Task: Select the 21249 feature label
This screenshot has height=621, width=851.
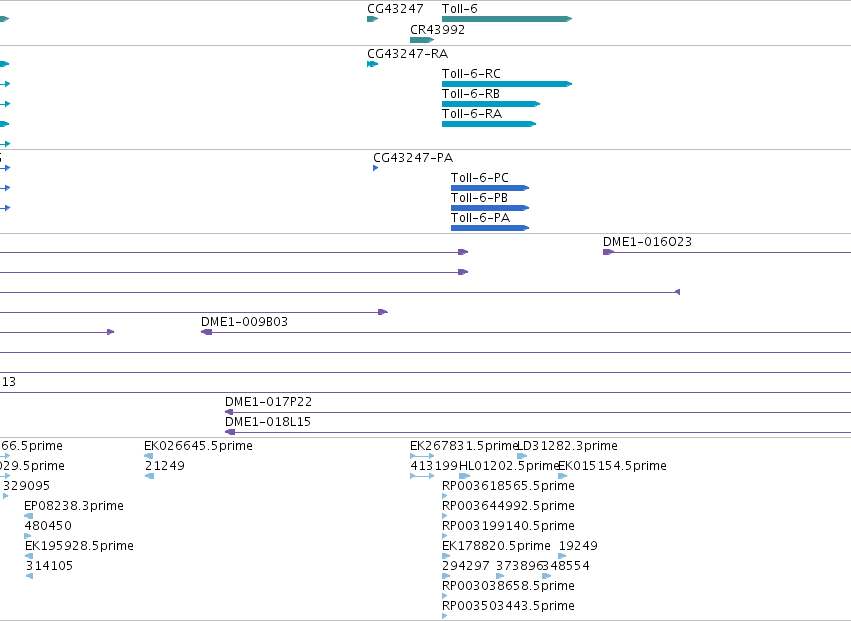Action: point(164,466)
